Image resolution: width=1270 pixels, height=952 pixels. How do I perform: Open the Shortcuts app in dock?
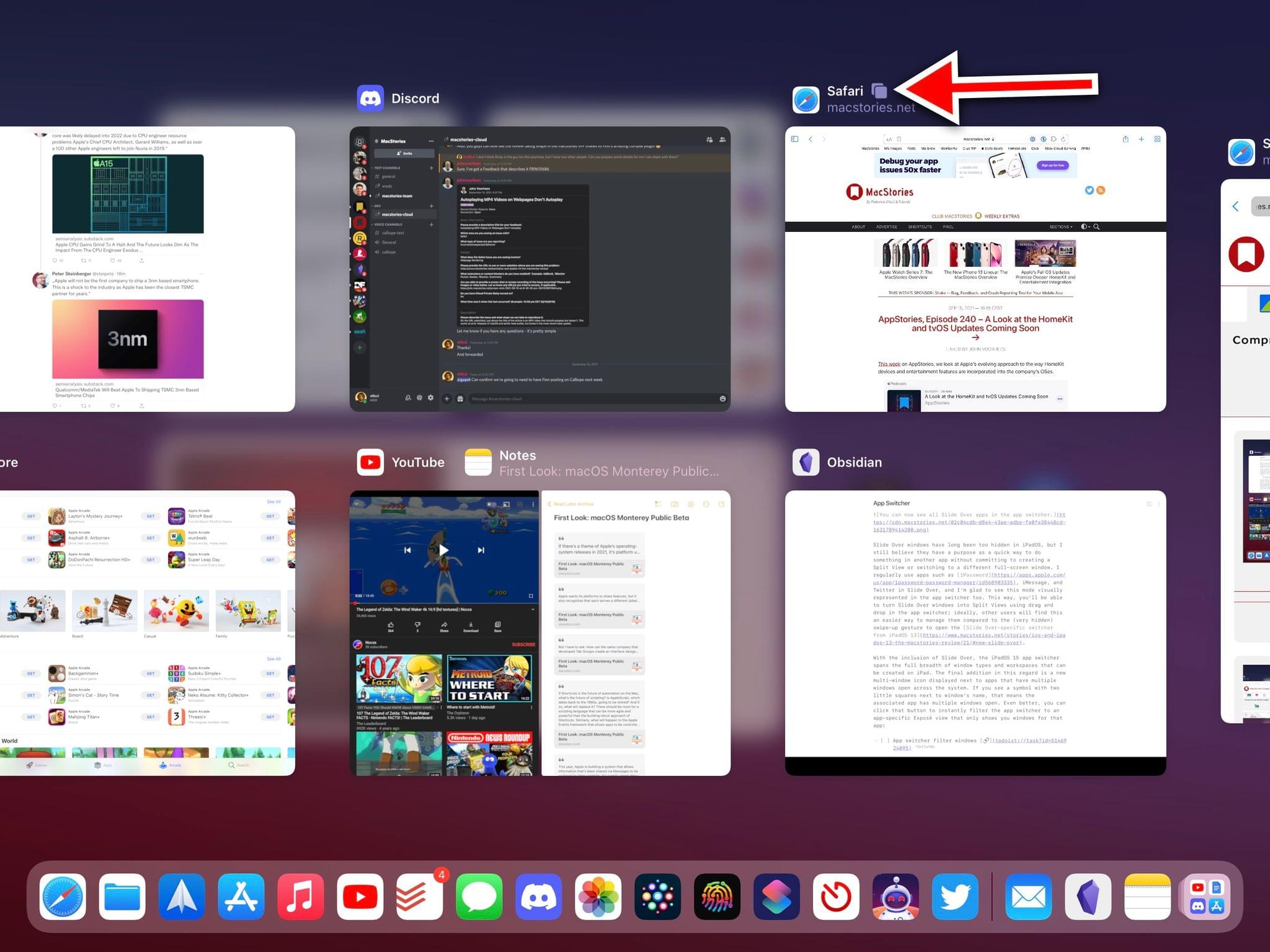coord(776,896)
